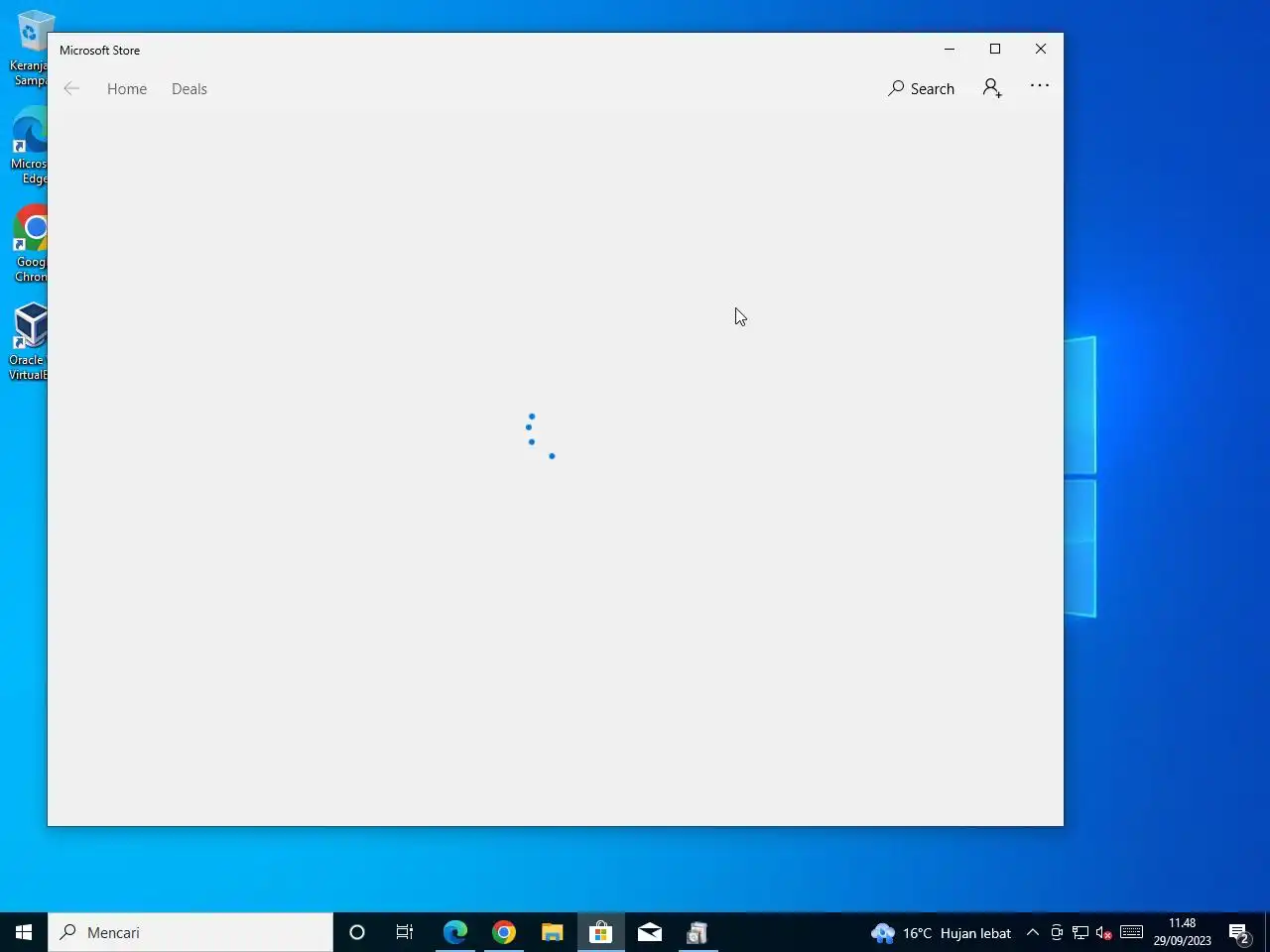This screenshot has height=952, width=1270.
Task: Launch Microsoft Edge from the taskbar
Action: point(454,932)
